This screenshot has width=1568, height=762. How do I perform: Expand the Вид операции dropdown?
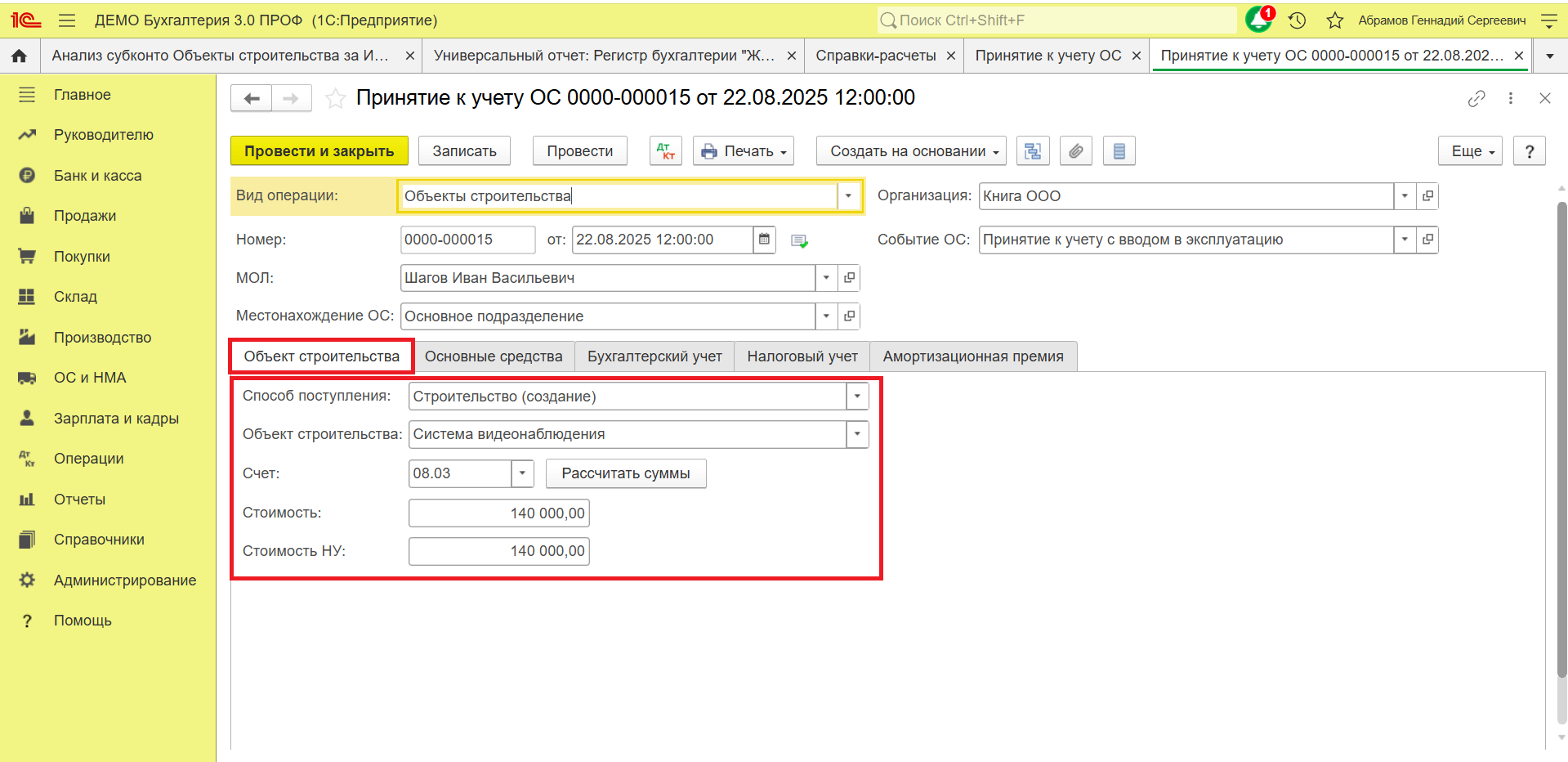[x=848, y=196]
